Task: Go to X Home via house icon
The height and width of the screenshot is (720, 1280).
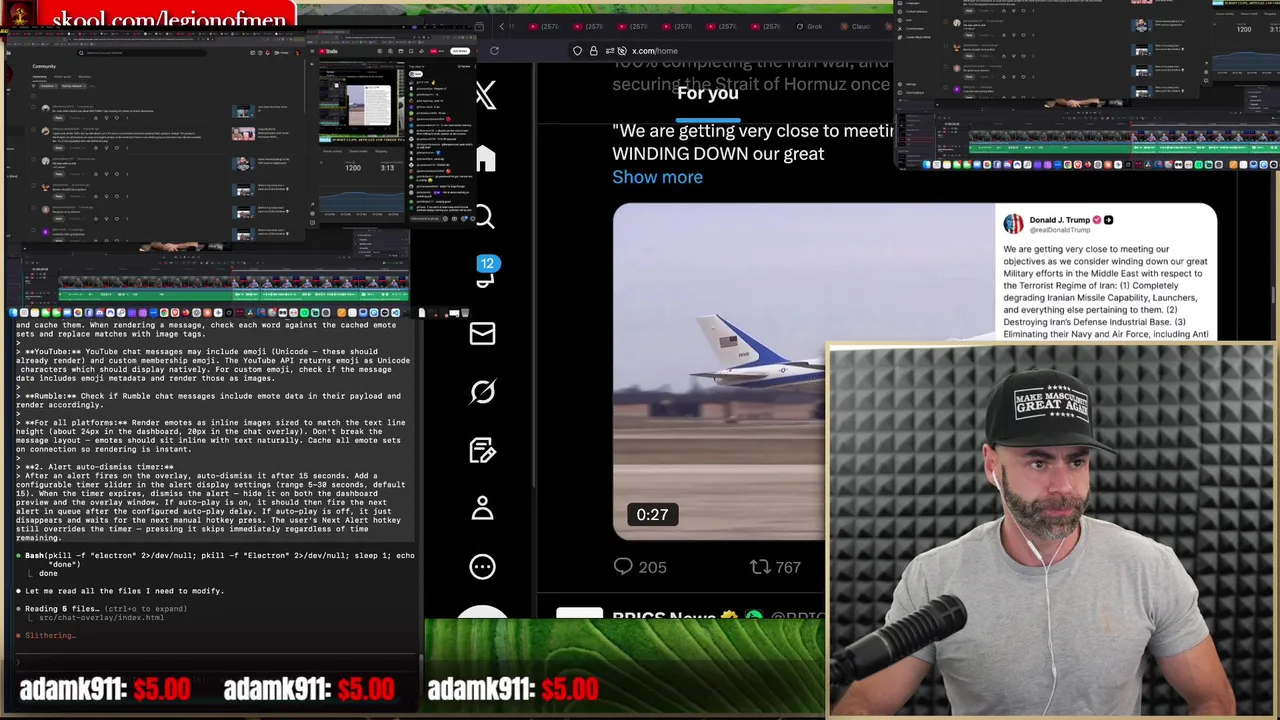Action: pos(485,158)
